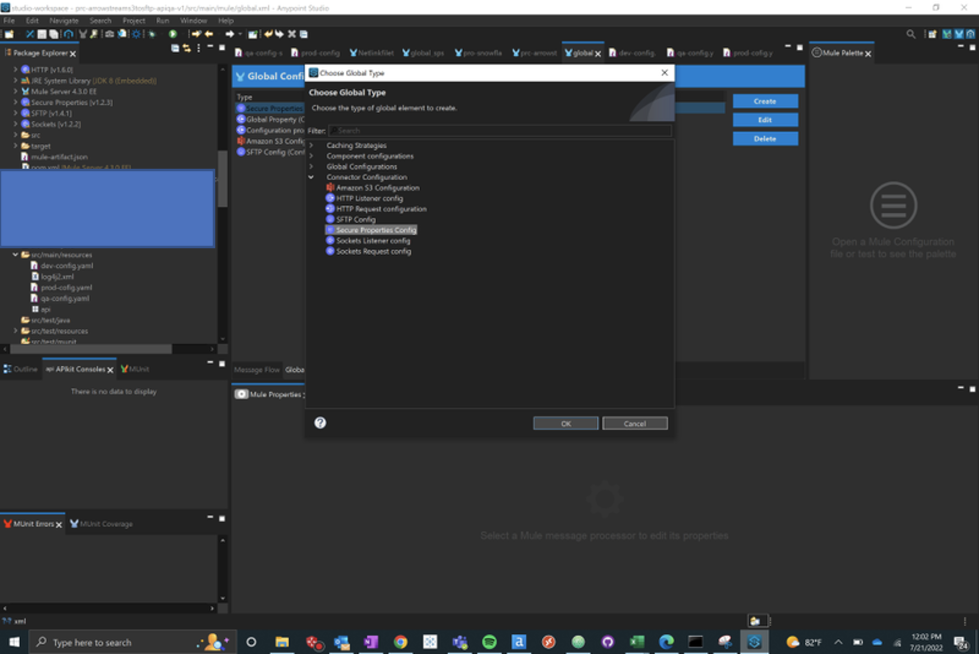Screen dimensions: 979x654
Task: Open Microsoft Edge from the taskbar
Action: (666, 642)
